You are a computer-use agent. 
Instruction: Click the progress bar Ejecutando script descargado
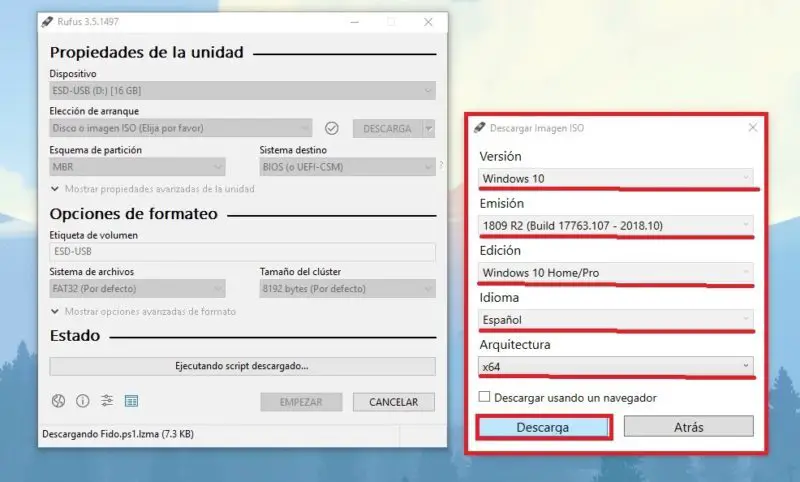pos(242,366)
